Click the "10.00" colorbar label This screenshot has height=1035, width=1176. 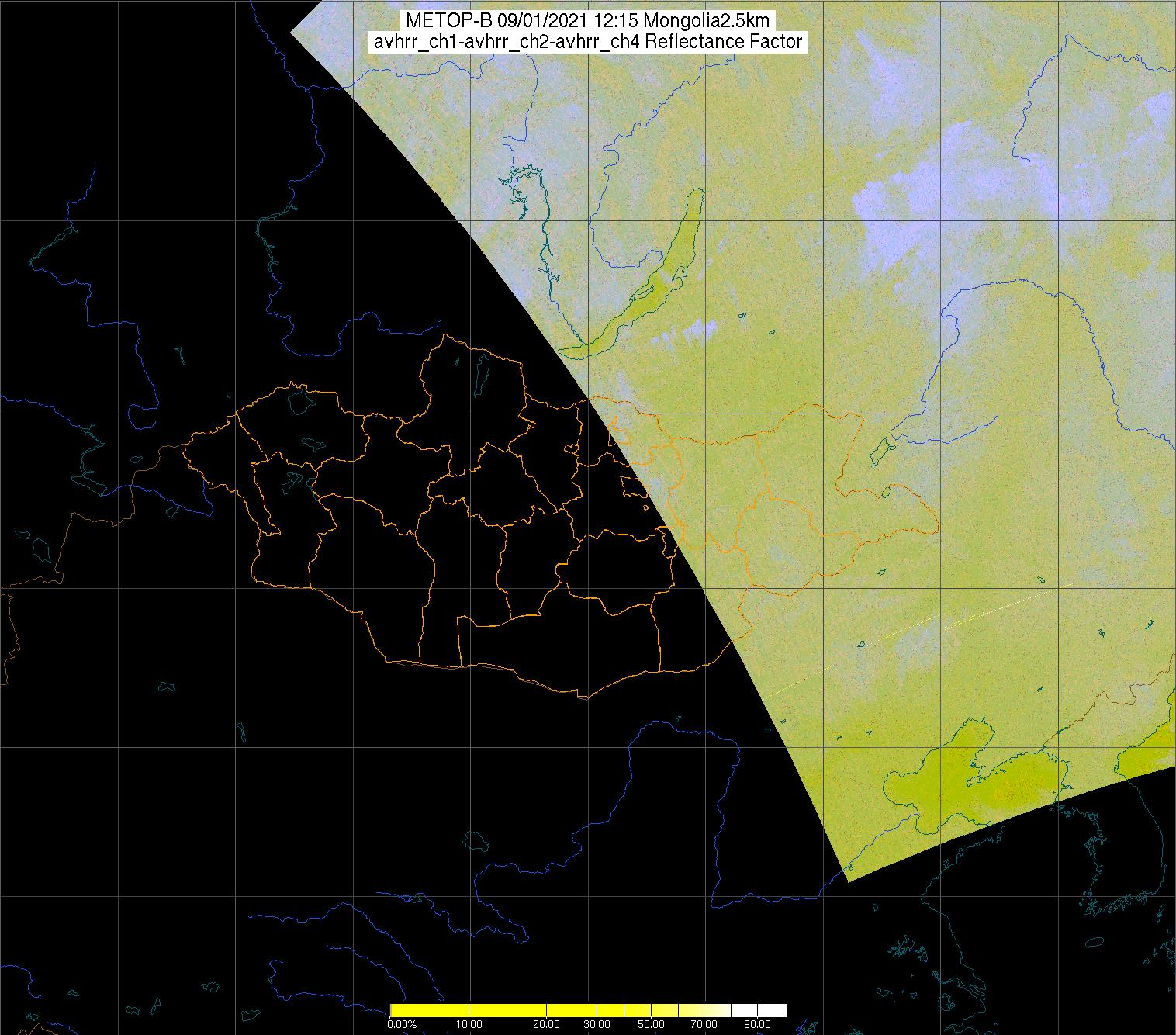point(470,1025)
